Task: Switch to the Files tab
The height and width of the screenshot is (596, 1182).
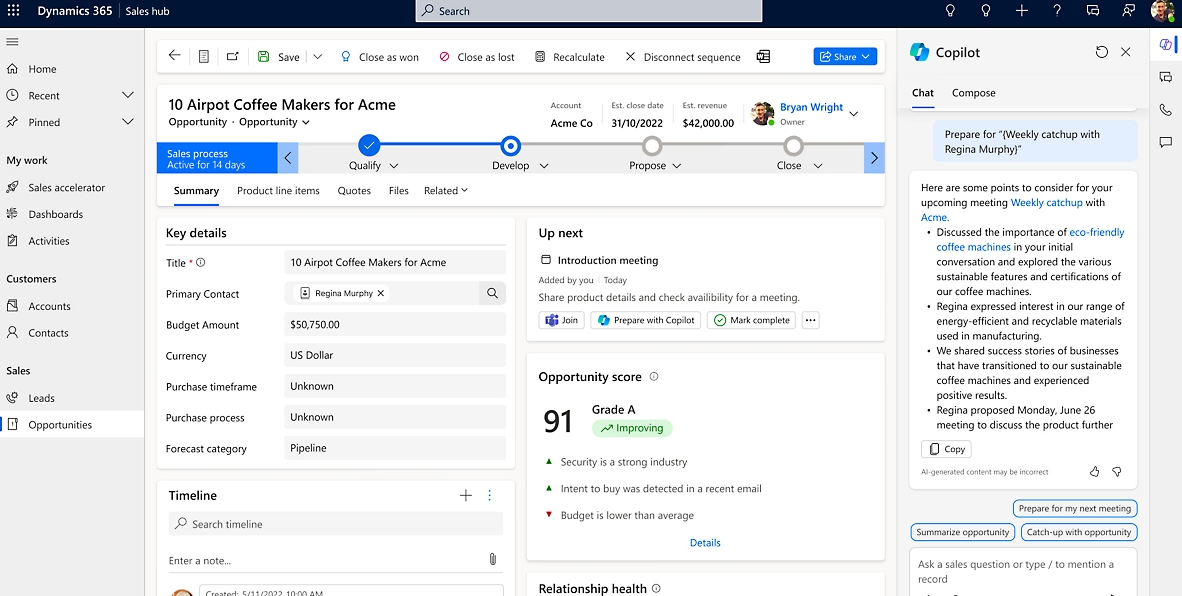Action: [x=399, y=191]
